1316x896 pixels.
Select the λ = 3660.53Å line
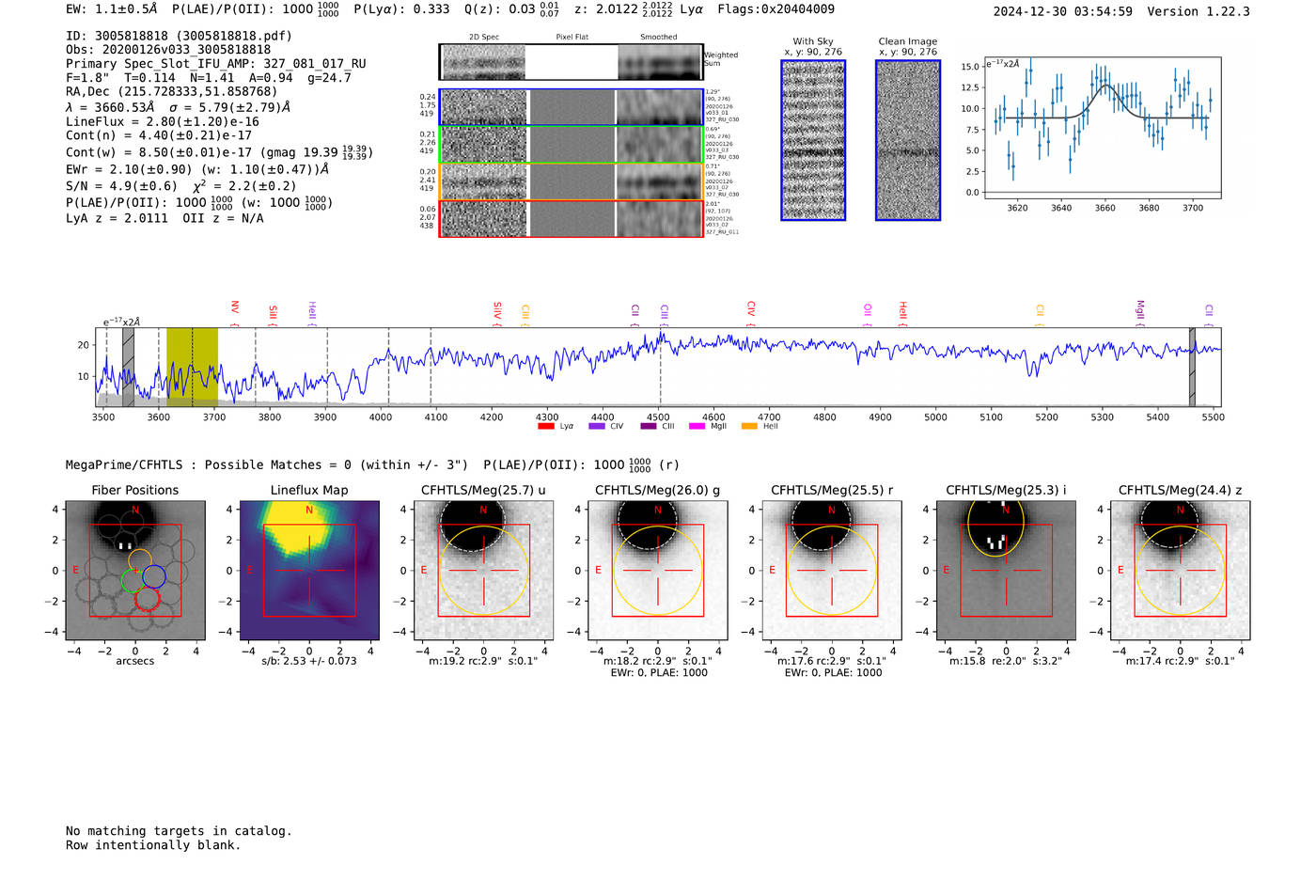pos(178,107)
